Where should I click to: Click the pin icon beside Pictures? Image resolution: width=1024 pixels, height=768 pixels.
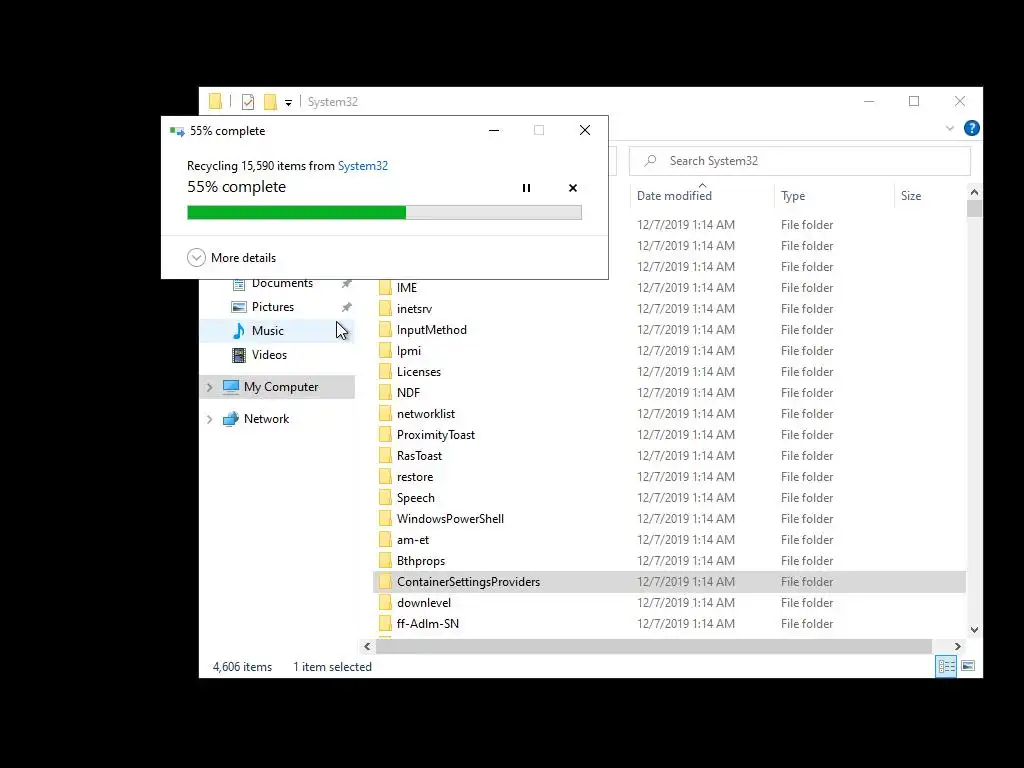click(x=347, y=307)
